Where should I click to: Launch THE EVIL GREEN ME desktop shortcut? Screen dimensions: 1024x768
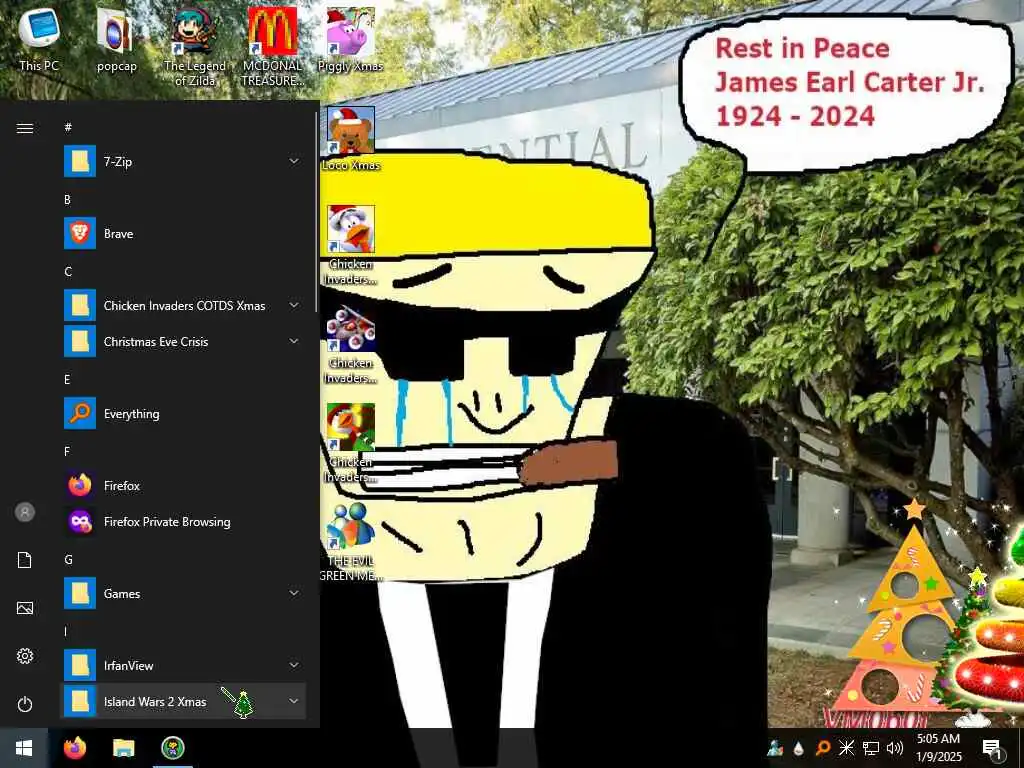click(351, 542)
